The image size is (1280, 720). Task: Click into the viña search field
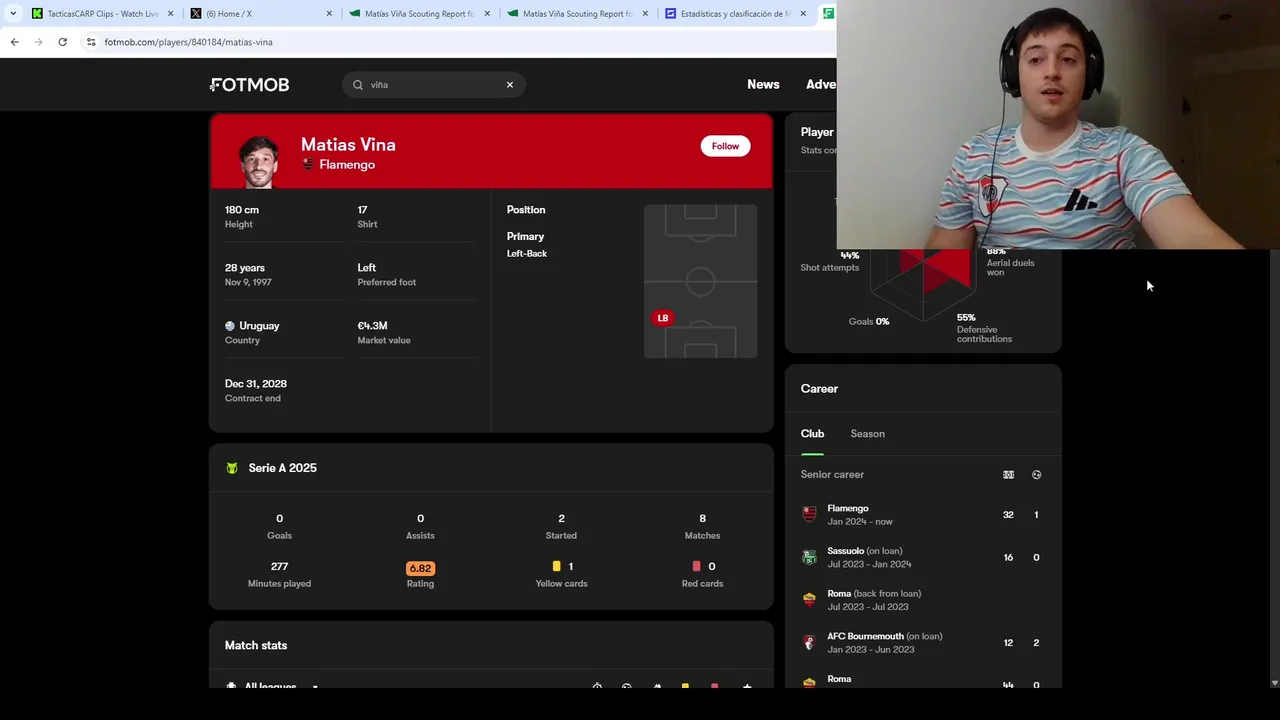(433, 85)
